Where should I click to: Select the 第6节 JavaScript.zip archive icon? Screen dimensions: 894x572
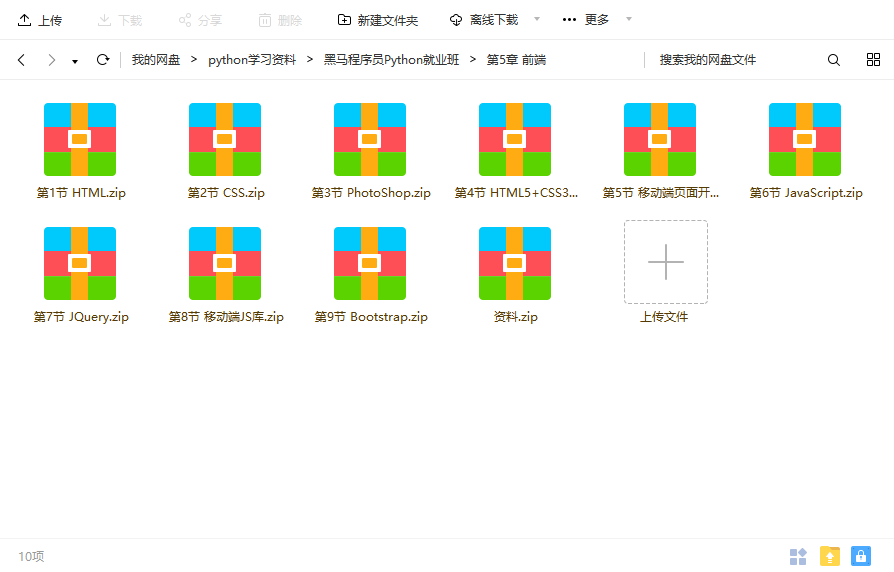pyautogui.click(x=804, y=139)
